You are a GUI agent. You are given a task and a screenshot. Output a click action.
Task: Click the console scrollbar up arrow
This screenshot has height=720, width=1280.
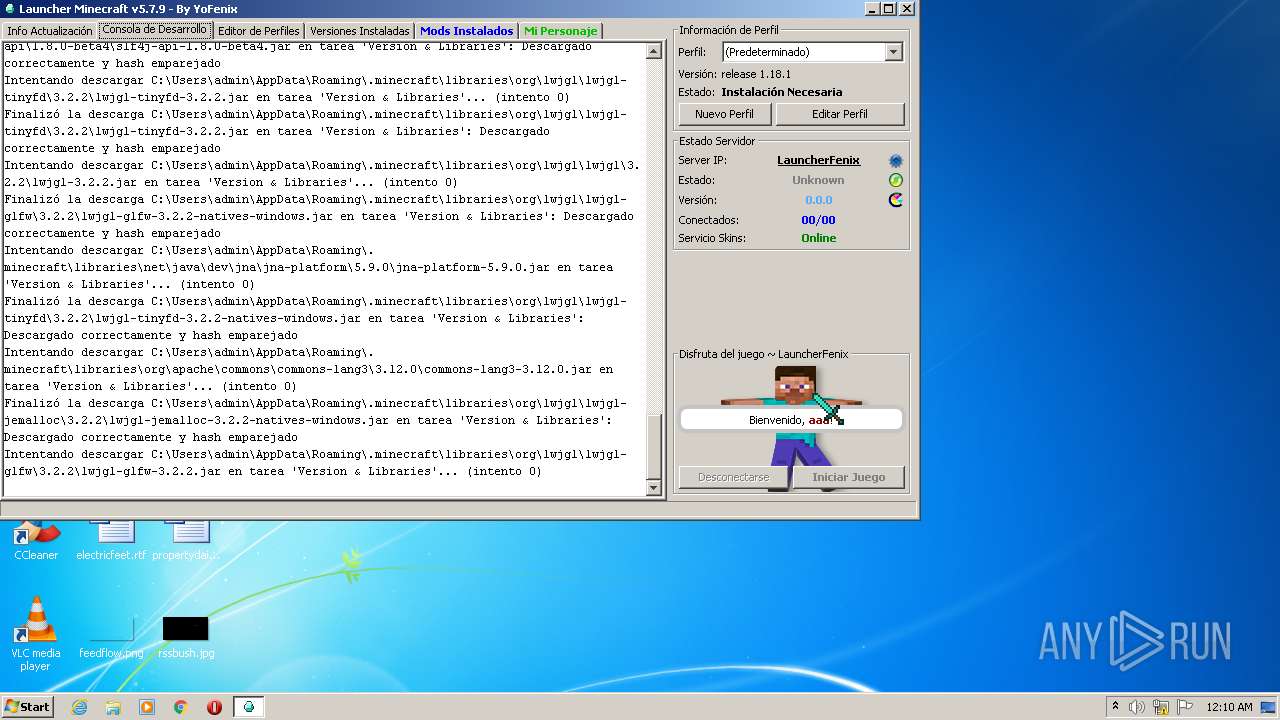point(654,51)
